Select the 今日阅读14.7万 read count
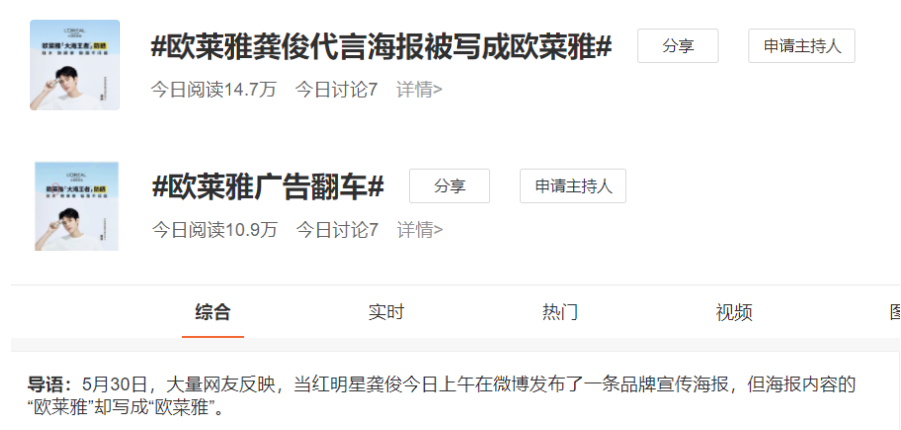Viewport: 901px width, 430px height. coord(214,90)
